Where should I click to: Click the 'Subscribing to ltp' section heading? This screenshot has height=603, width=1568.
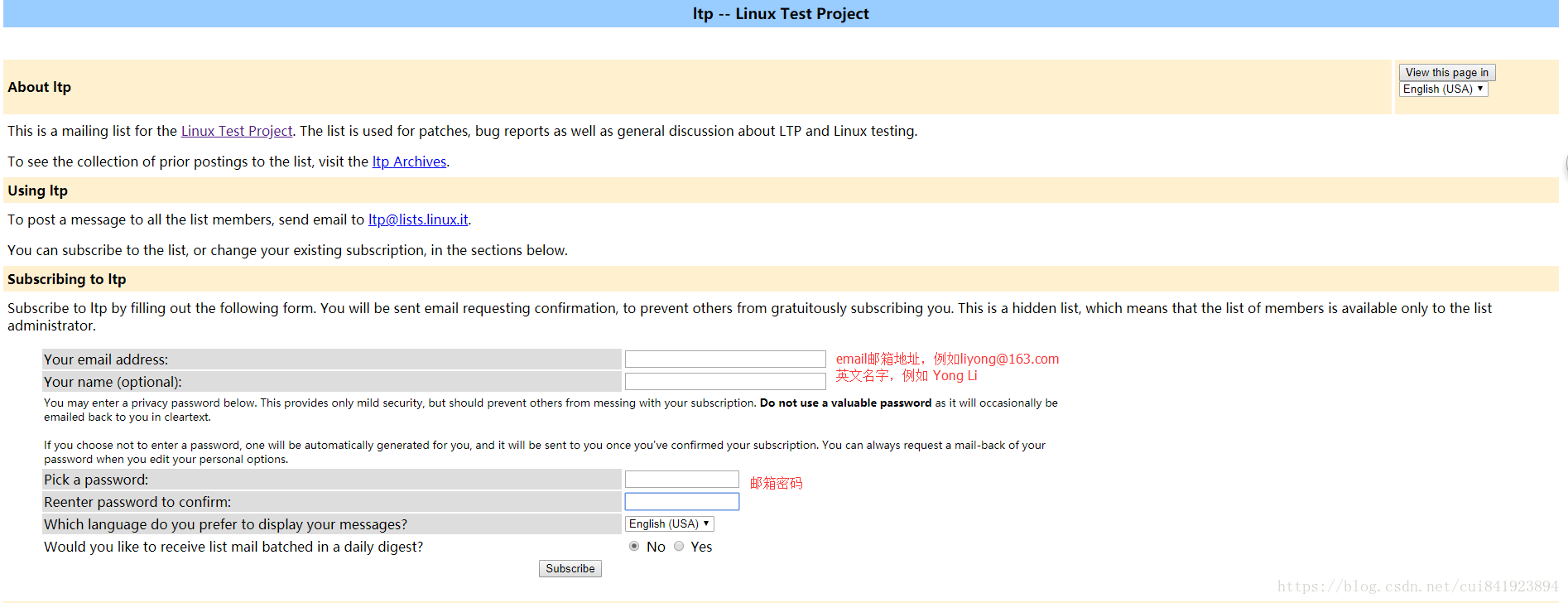(x=67, y=279)
